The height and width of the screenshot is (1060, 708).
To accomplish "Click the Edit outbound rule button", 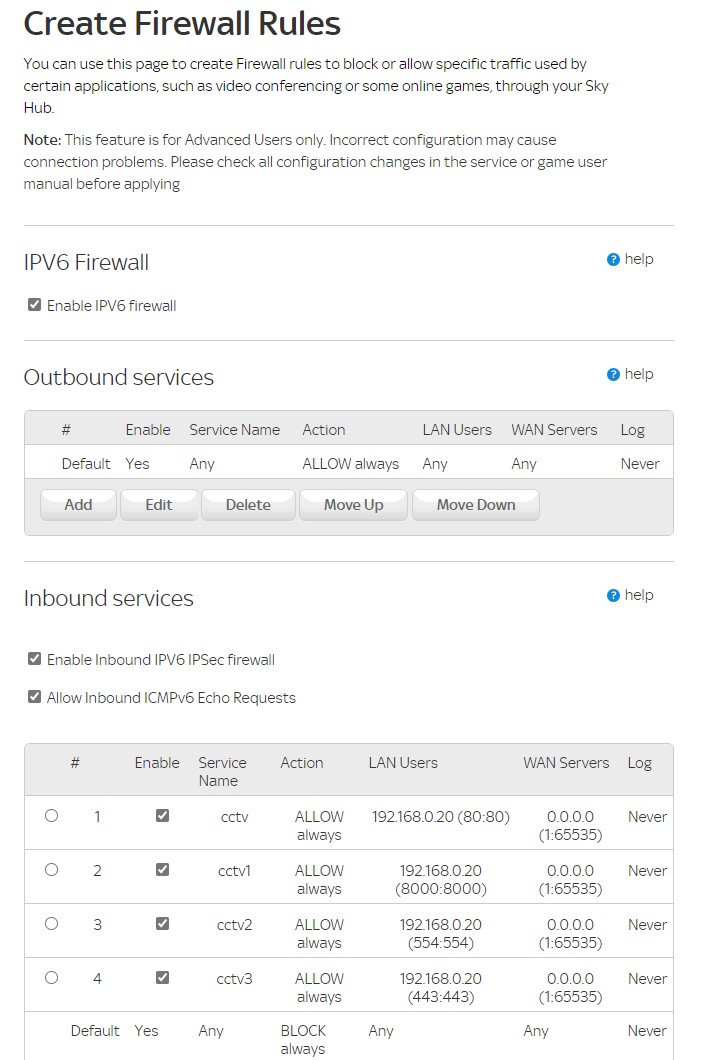I will coord(159,505).
